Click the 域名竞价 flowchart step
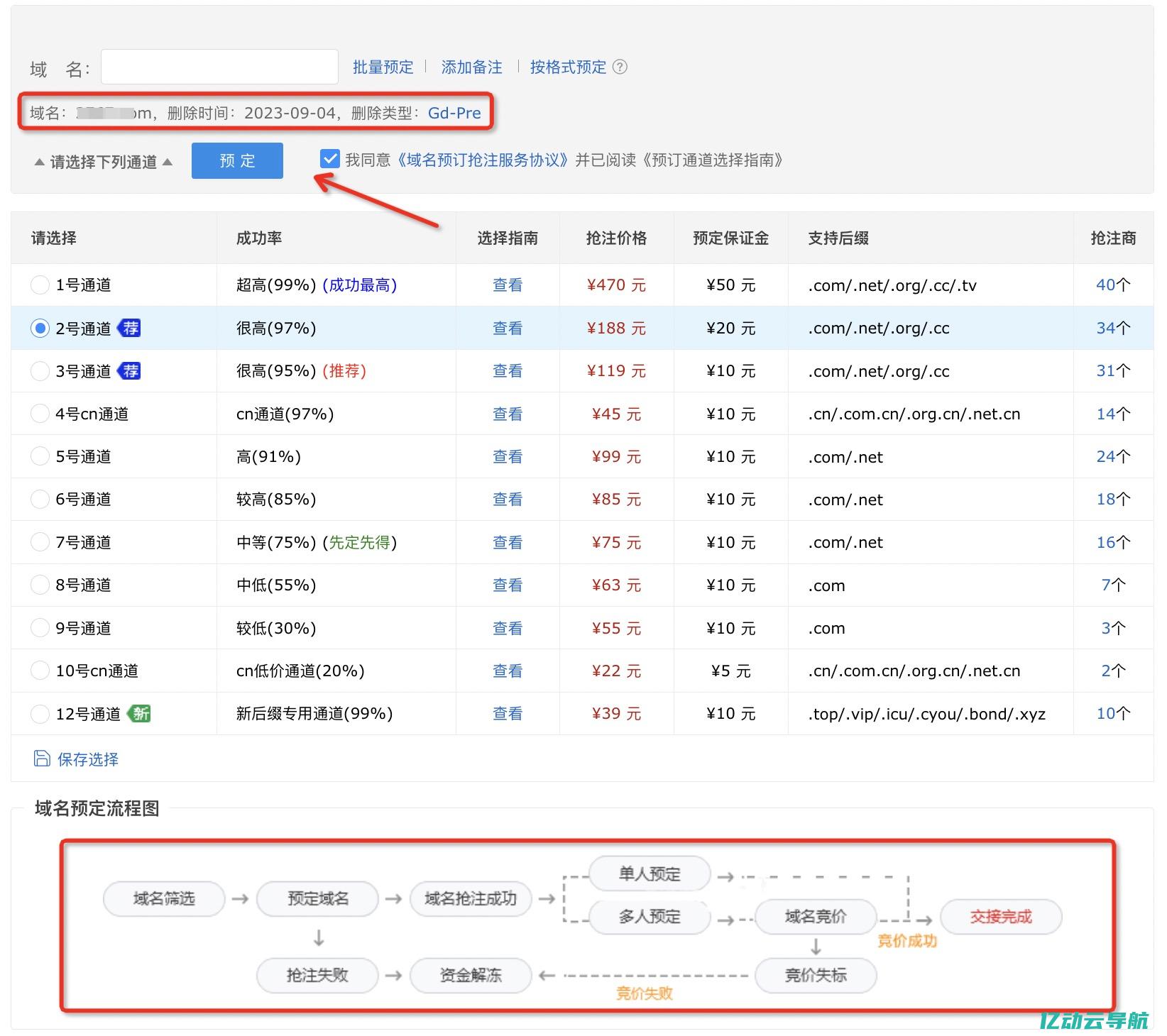 (x=816, y=917)
